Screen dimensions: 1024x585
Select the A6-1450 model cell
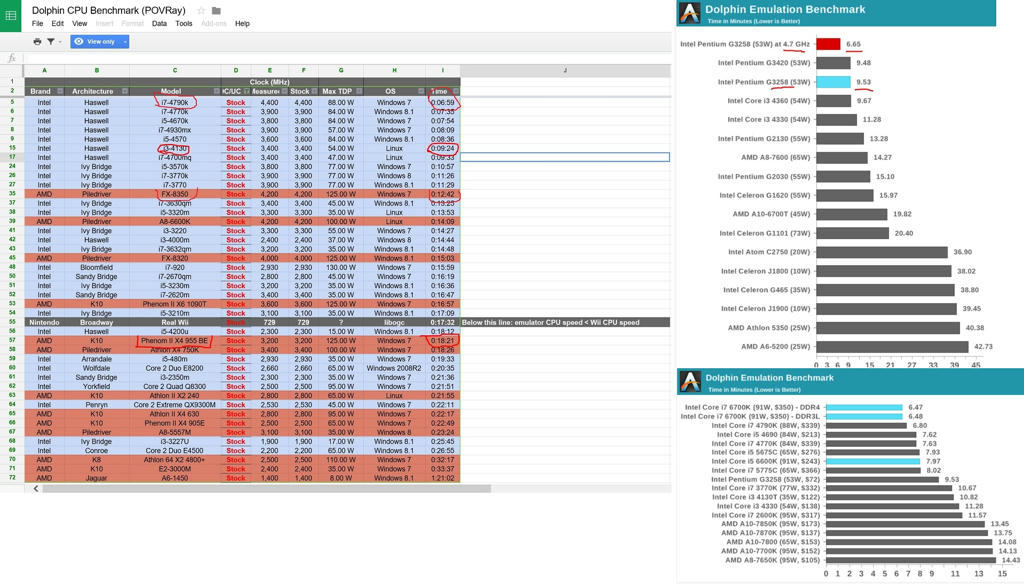[x=175, y=478]
